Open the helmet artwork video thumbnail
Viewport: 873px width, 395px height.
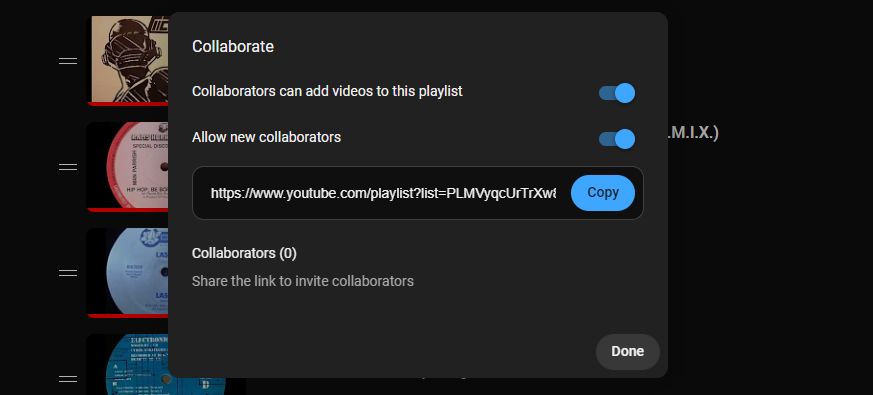click(x=128, y=60)
